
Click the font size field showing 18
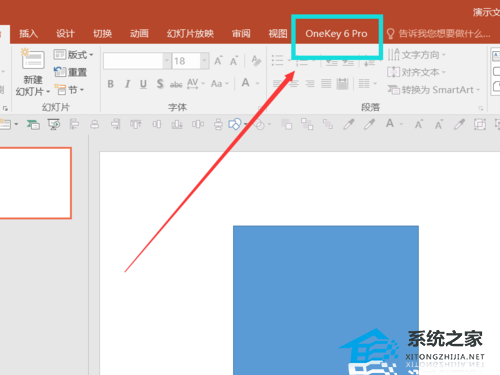click(x=186, y=61)
